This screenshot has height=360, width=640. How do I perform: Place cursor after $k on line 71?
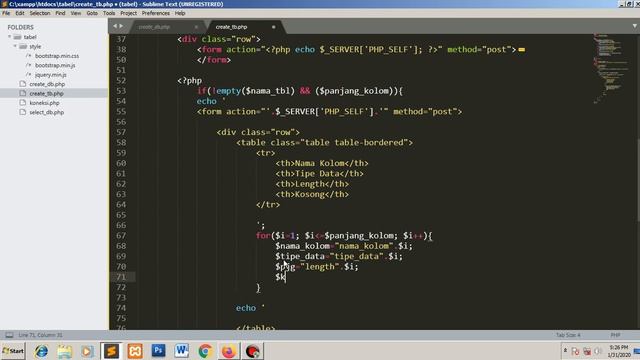coord(286,277)
